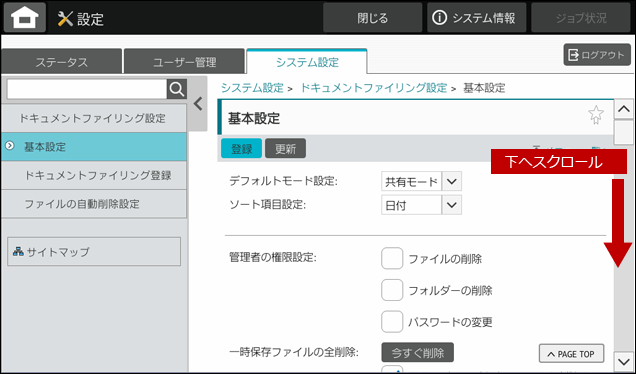This screenshot has height=374, width=636.
Task: Open ソート項目設定 dropdown
Action: coord(421,205)
